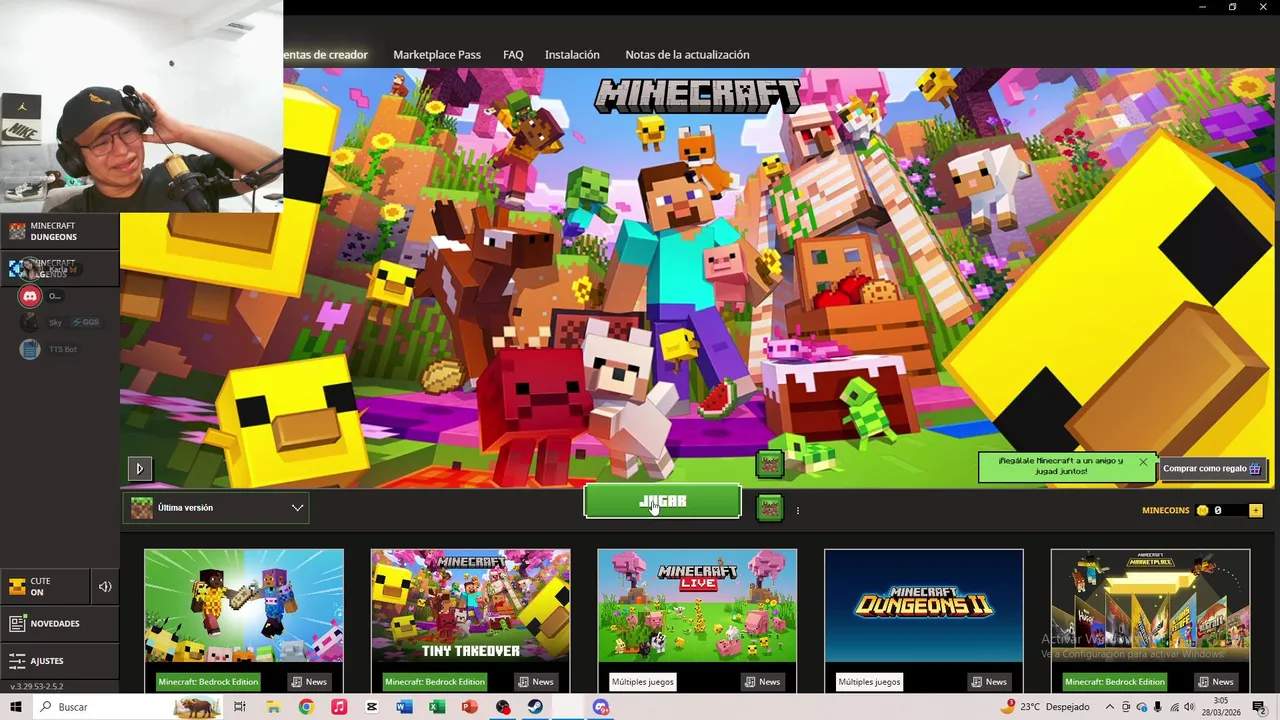Click the Discord overlay icon in sidebar

[30, 296]
